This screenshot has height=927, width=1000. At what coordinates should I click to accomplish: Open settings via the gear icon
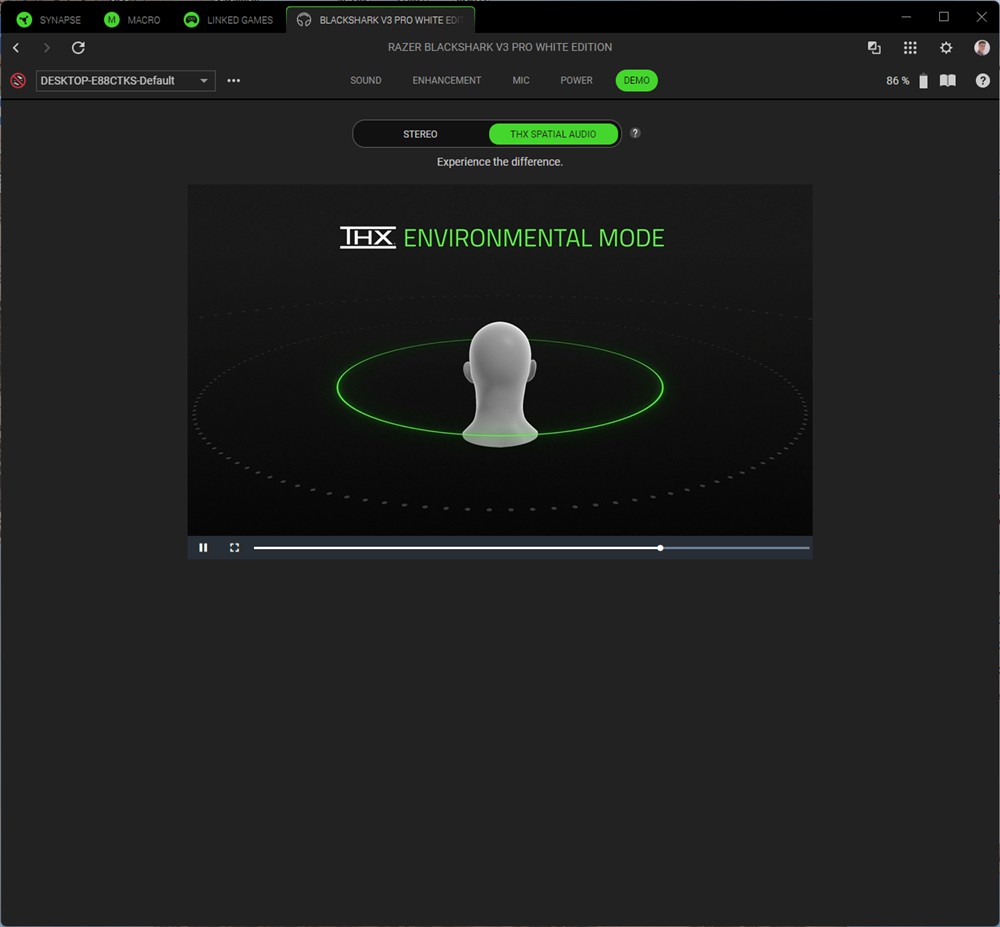click(x=946, y=48)
